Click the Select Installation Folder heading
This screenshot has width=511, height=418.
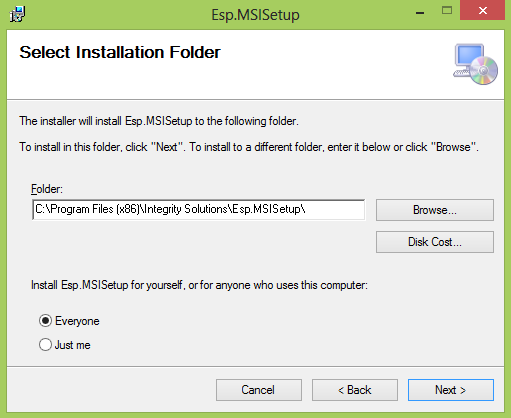click(x=120, y=52)
